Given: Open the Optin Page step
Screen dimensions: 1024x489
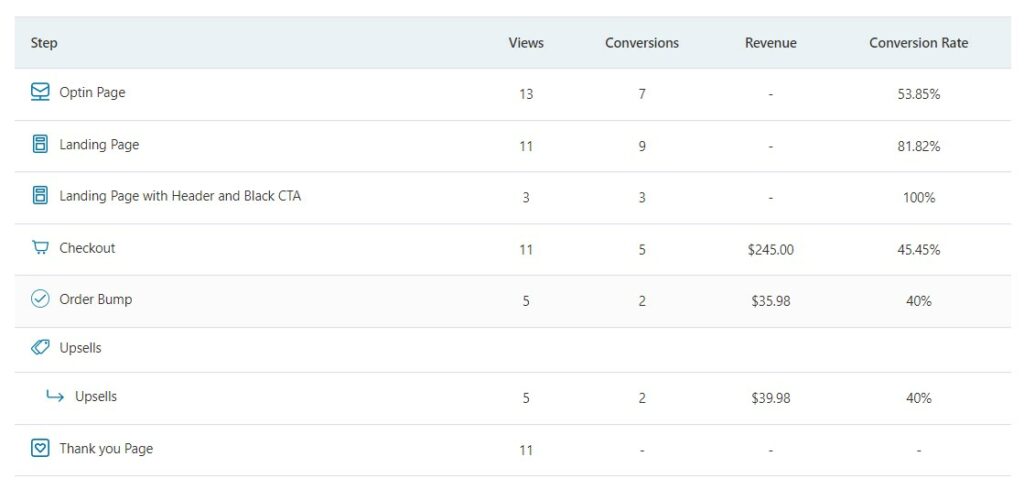Looking at the screenshot, I should point(92,93).
